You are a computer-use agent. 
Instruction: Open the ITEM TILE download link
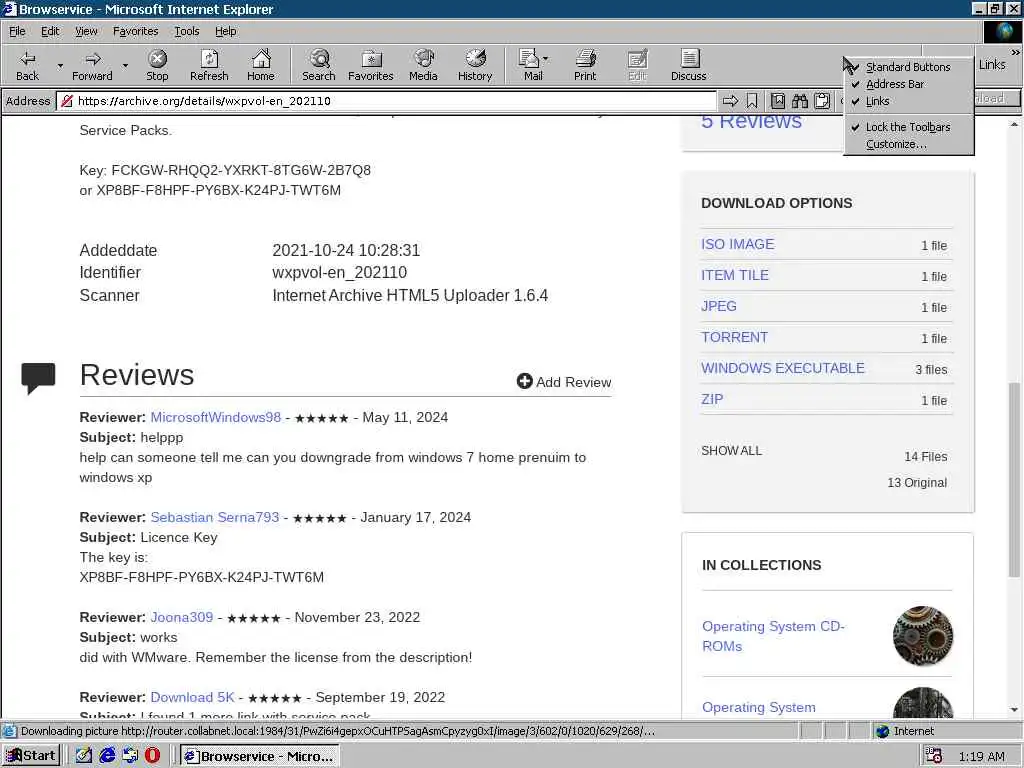(x=735, y=275)
